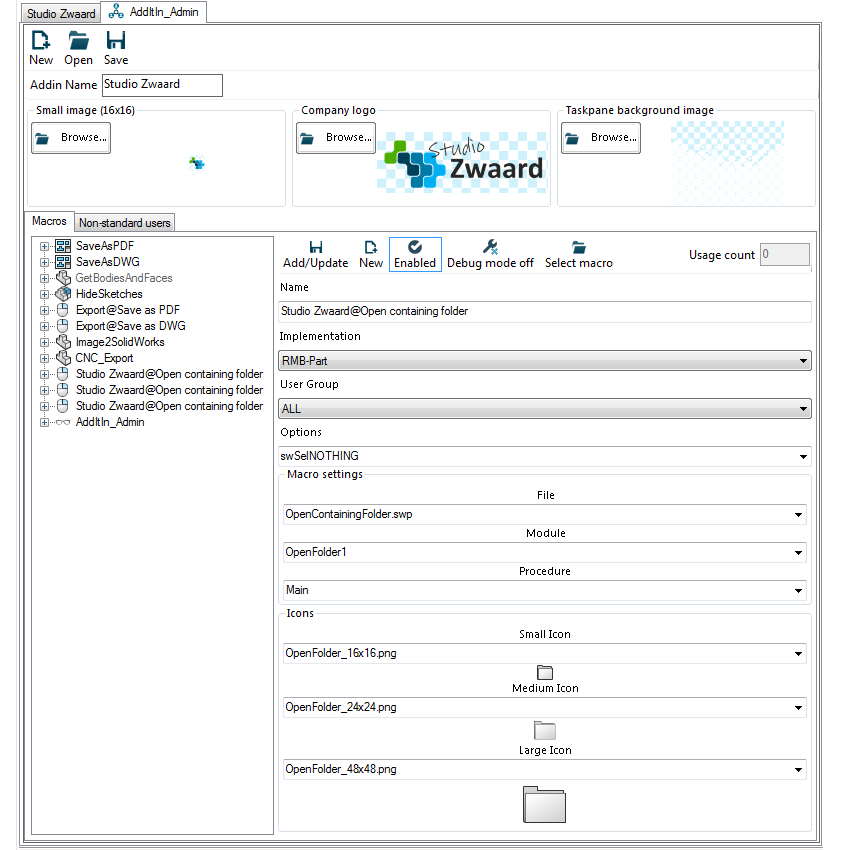This screenshot has height=850, width=850.
Task: Click the Medium Icon folder preview
Action: (545, 730)
